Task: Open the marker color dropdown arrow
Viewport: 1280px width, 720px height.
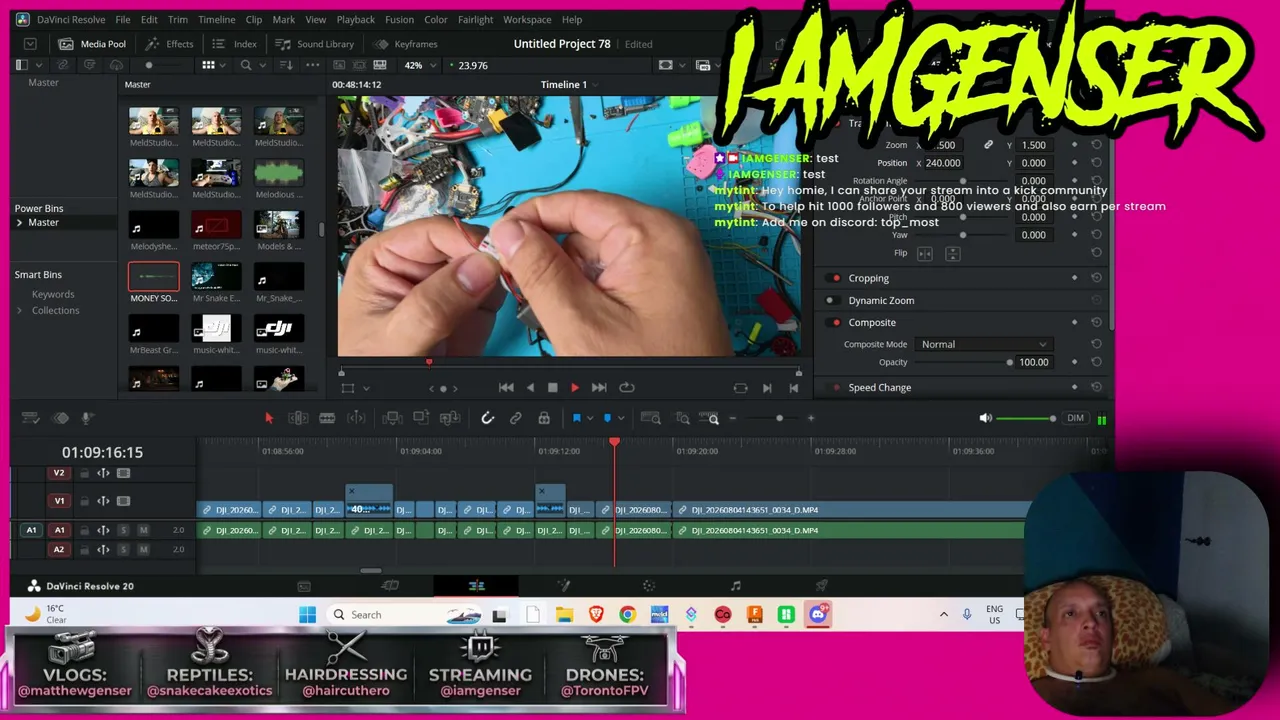Action: pos(621,418)
